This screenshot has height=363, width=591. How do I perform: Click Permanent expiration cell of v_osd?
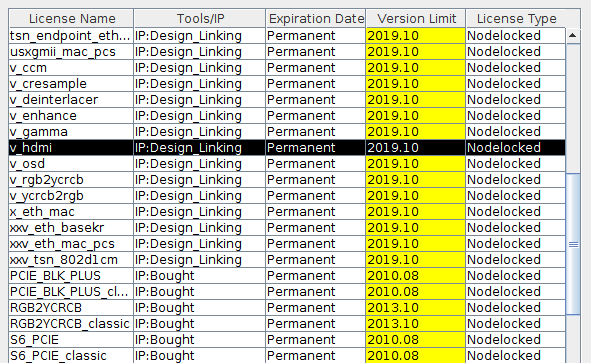tap(315, 164)
